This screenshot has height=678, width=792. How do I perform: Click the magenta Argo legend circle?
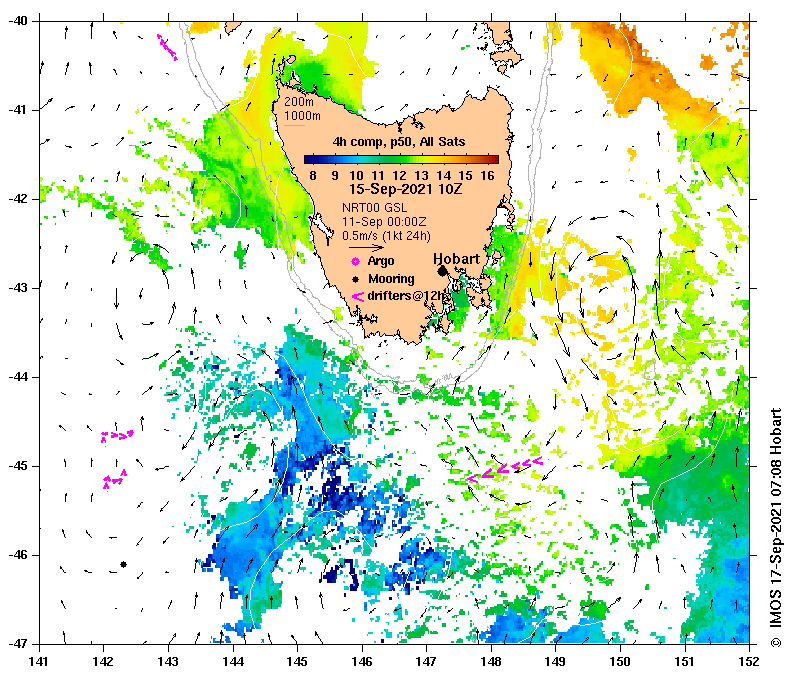356,261
